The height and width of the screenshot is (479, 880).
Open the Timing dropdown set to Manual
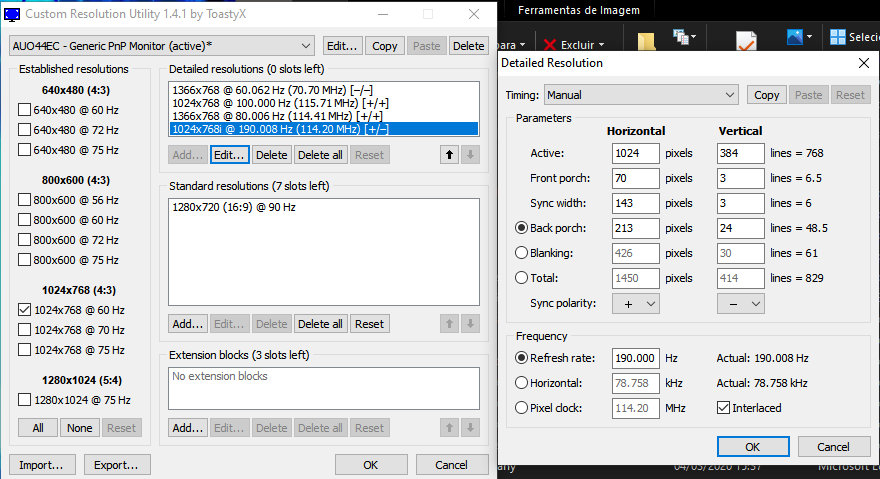point(641,95)
